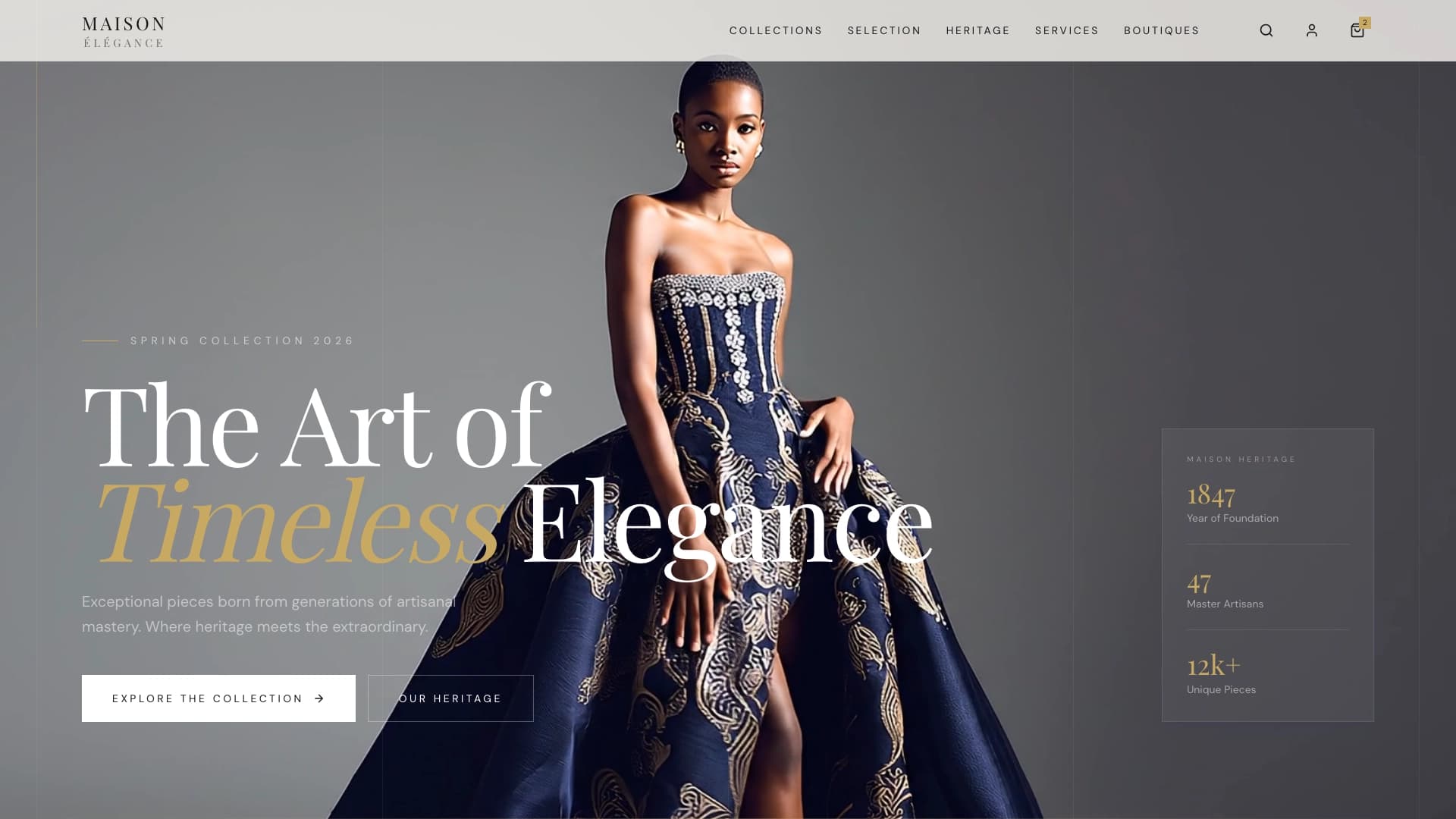Open the Selection menu item
The width and height of the screenshot is (1456, 819).
coord(884,30)
